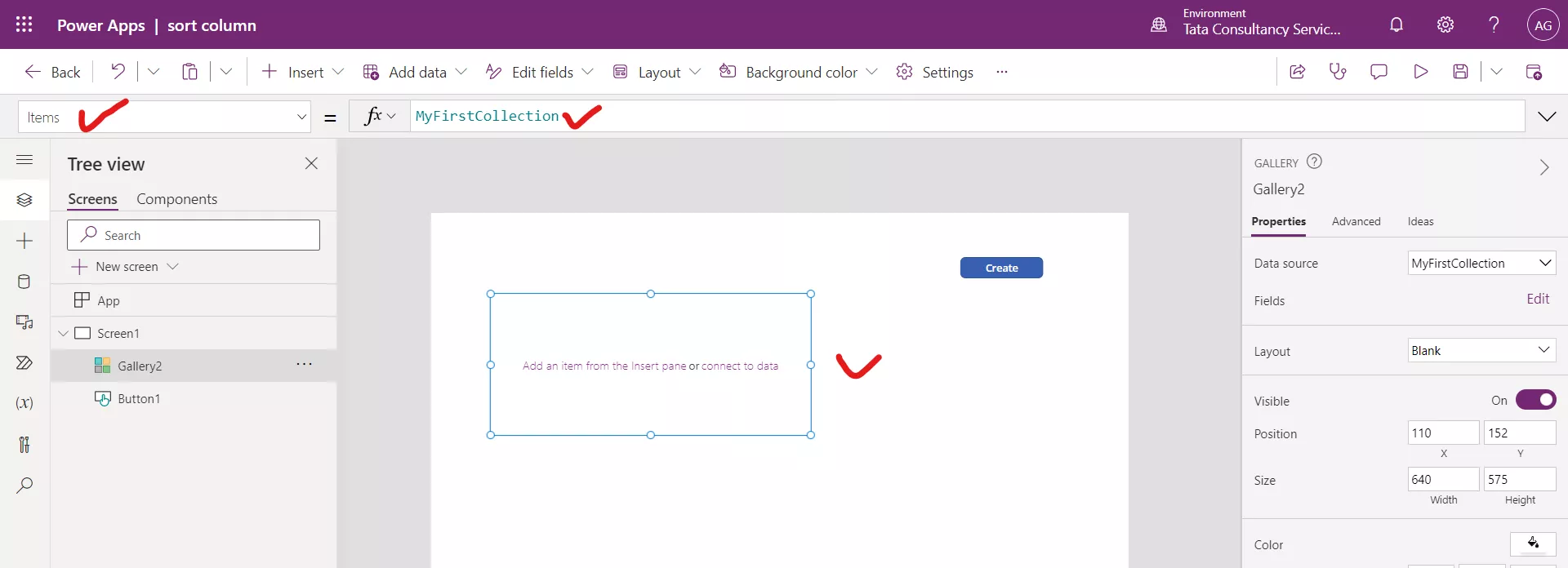Open the App checker stethoscope icon
1568x568 pixels.
click(1338, 72)
